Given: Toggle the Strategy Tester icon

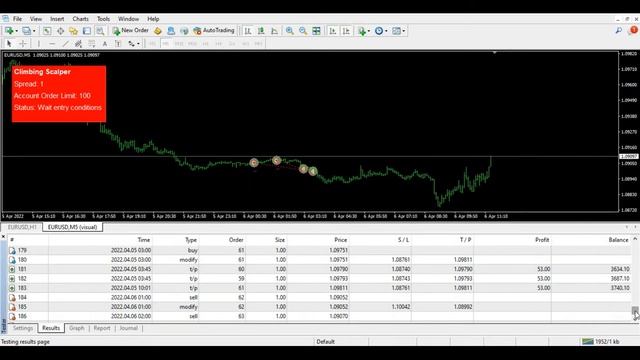Looking at the screenshot, I should pos(100,31).
